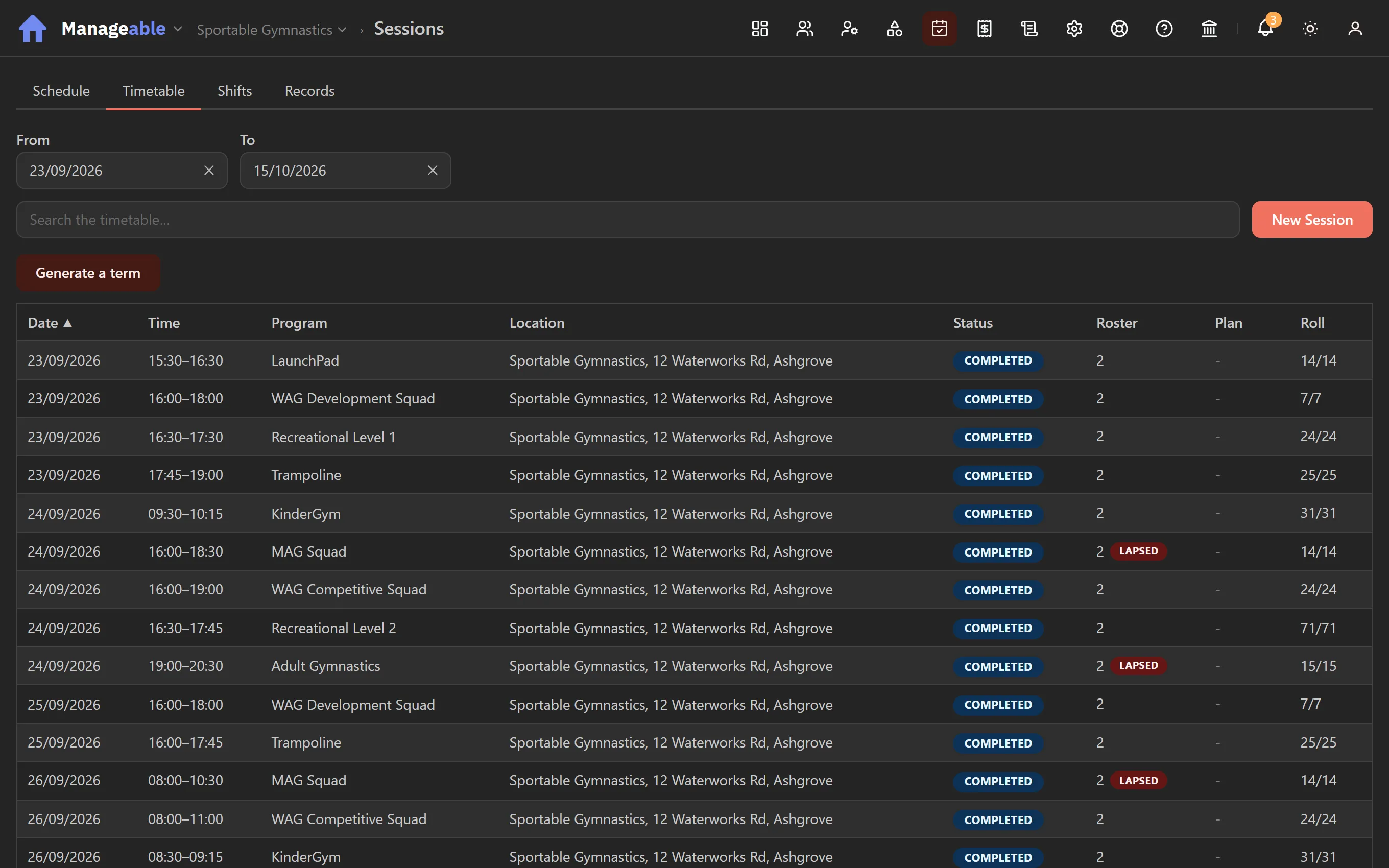The height and width of the screenshot is (868, 1389).
Task: Open the documents scroll icon
Action: point(1029,28)
